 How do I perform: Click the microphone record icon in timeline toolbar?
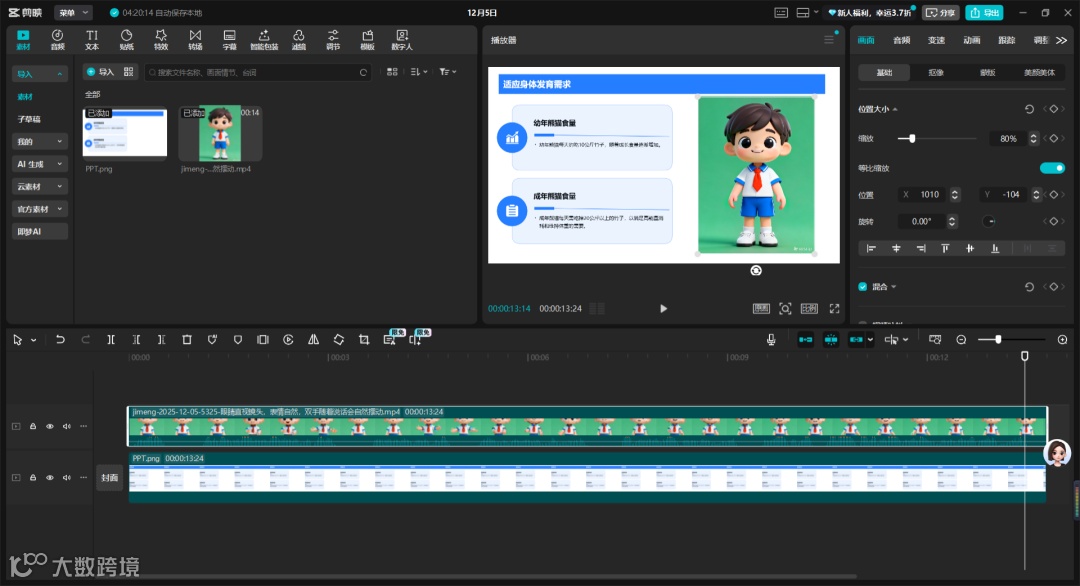click(771, 340)
